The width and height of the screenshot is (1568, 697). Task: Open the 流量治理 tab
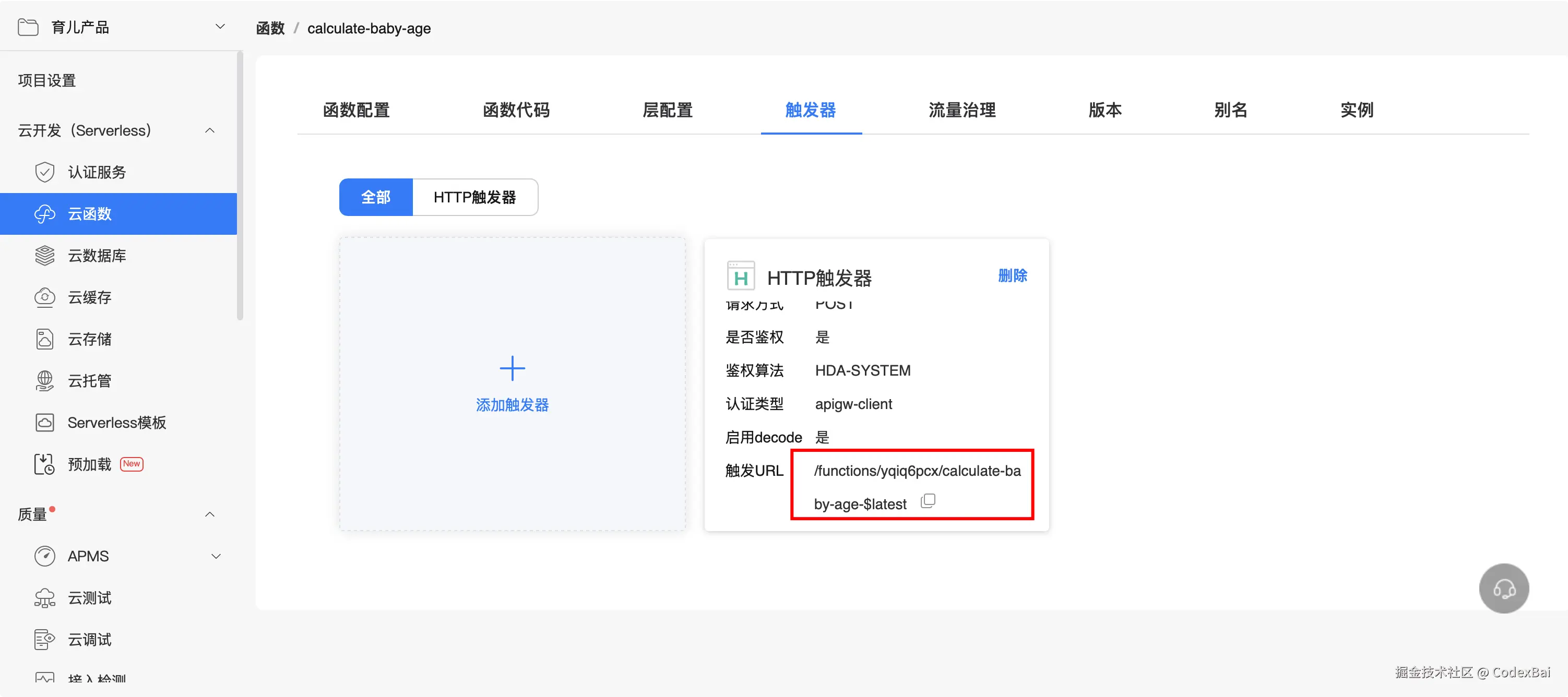point(962,110)
